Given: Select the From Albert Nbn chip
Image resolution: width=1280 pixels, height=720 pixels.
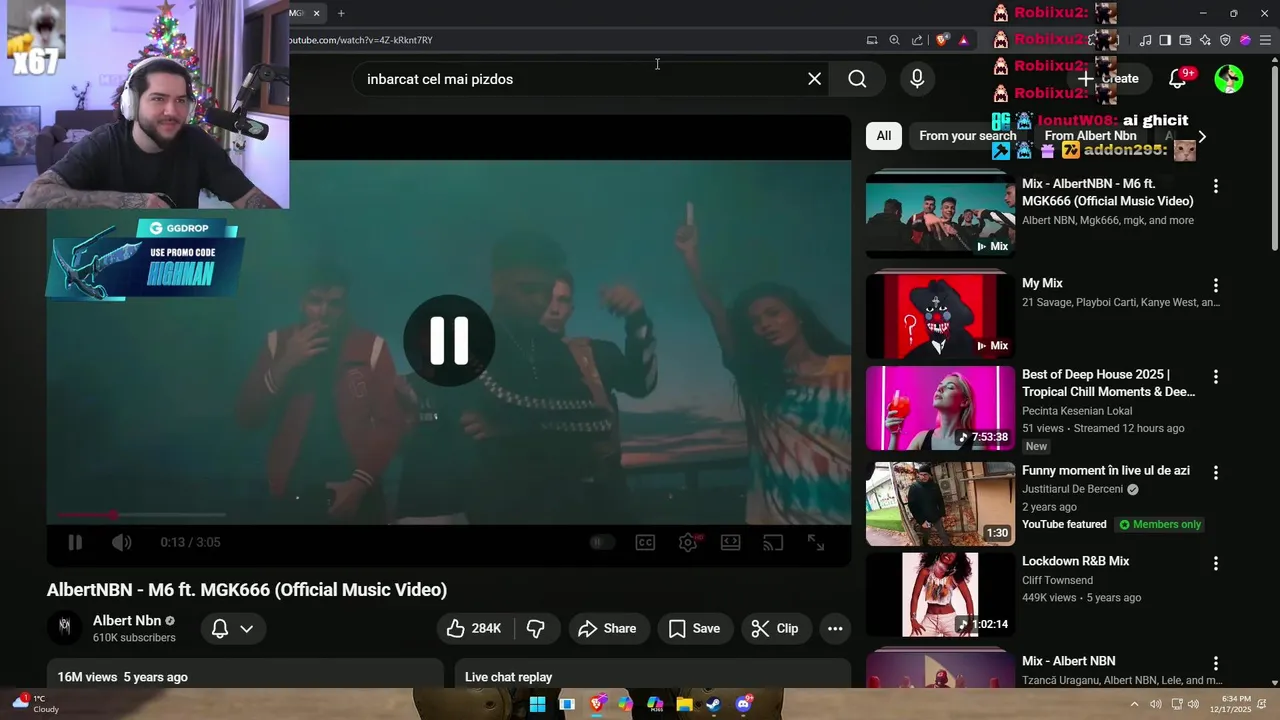Looking at the screenshot, I should tap(1090, 136).
